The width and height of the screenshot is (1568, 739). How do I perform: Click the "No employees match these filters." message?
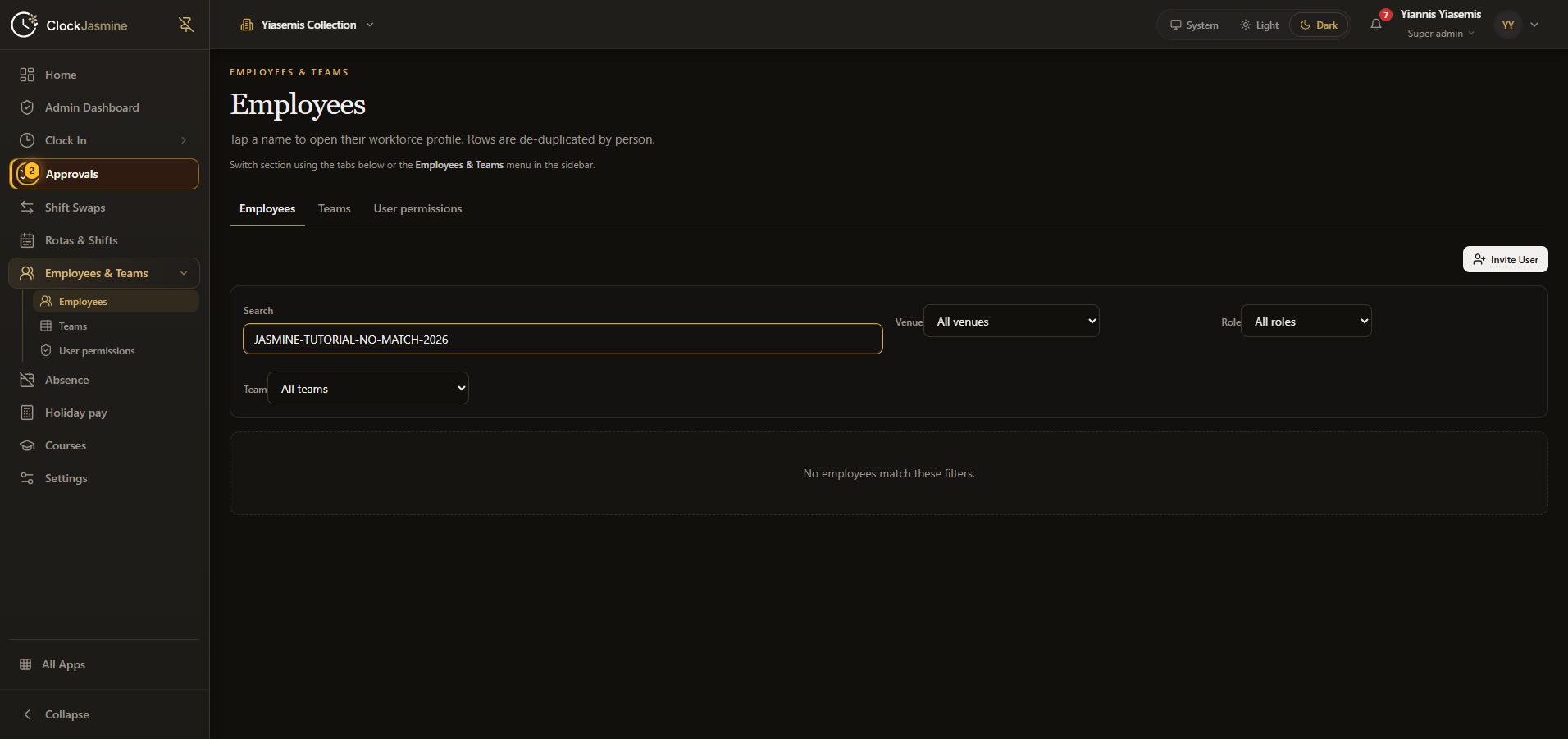(889, 473)
